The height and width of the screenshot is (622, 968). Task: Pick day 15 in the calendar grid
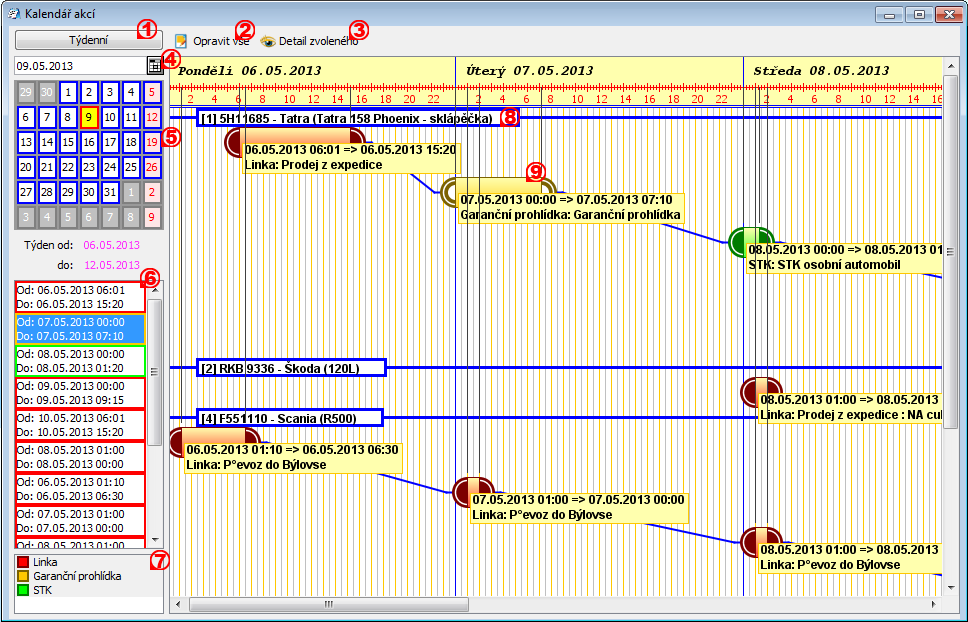(x=67, y=142)
